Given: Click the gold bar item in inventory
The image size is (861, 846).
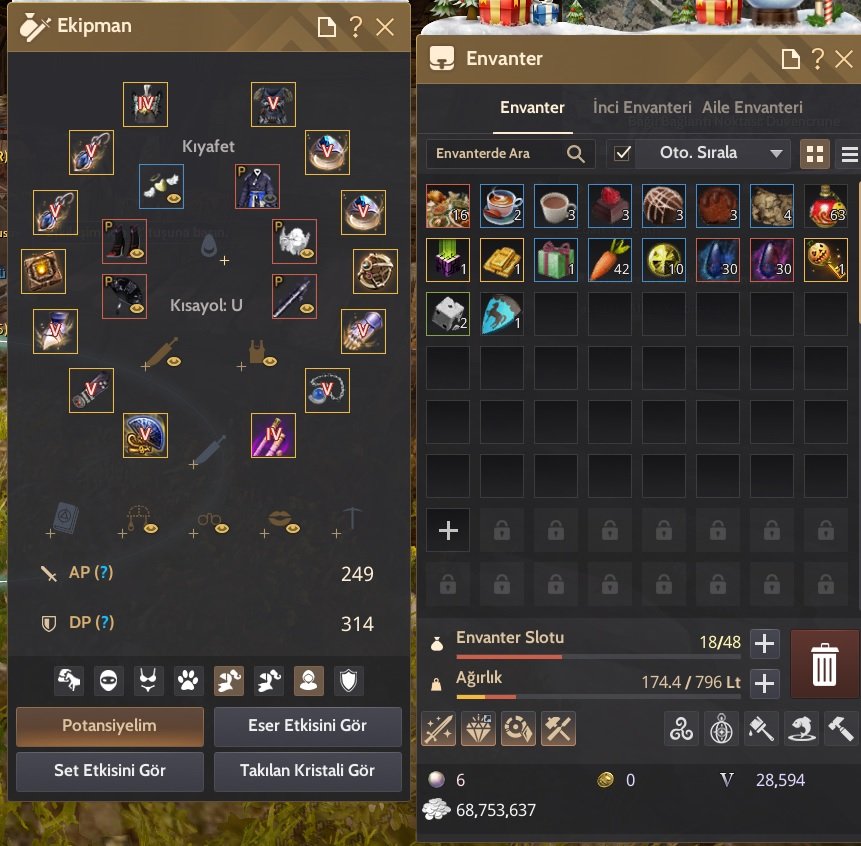Looking at the screenshot, I should 501,260.
